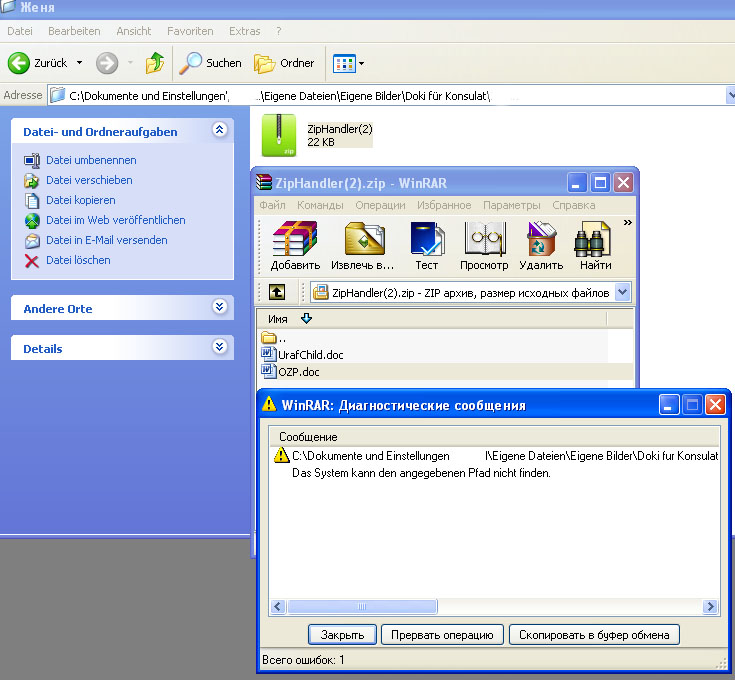
Task: Open the Datei menu in Explorer
Action: [x=20, y=31]
